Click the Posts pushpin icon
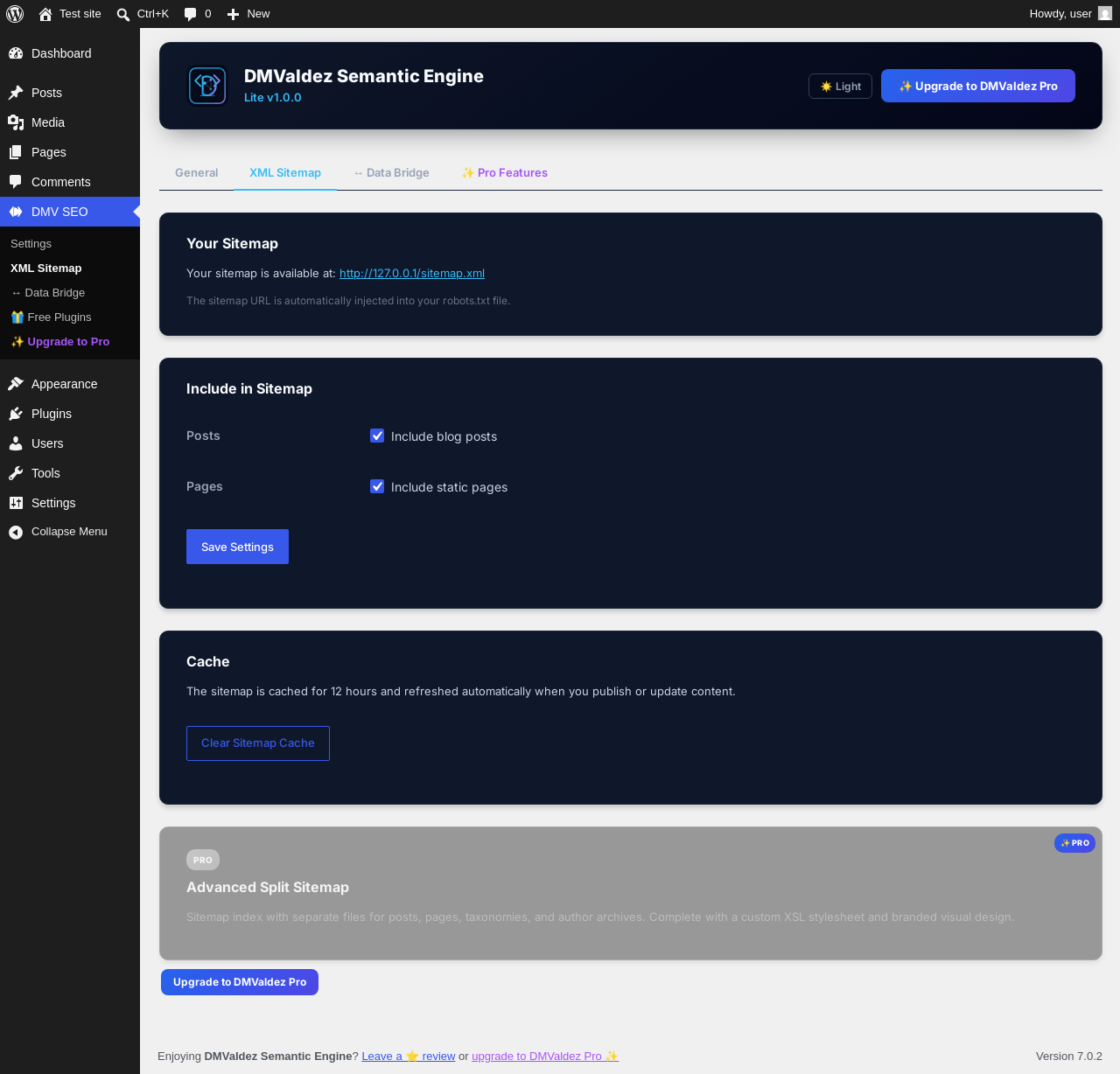Screen dimensions: 1120x1074 [16, 93]
